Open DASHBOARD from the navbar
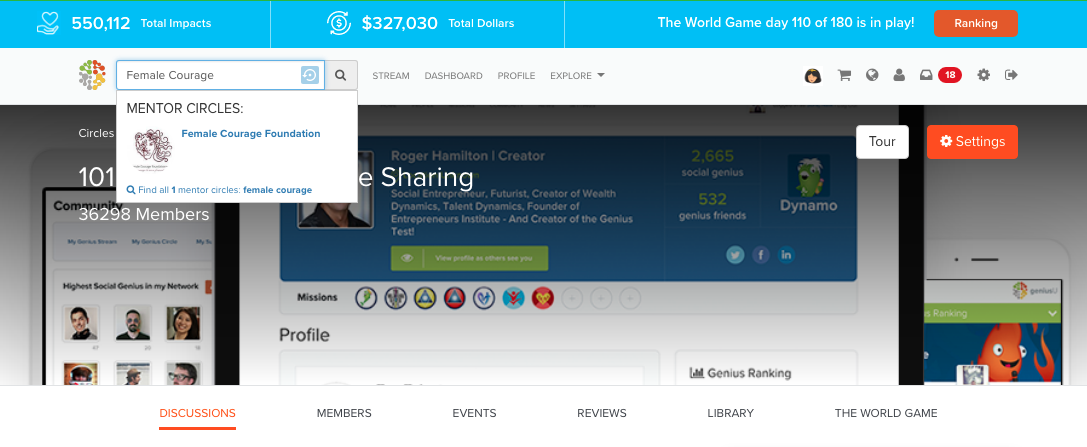Viewport: 1087px width, 447px height. 453,76
